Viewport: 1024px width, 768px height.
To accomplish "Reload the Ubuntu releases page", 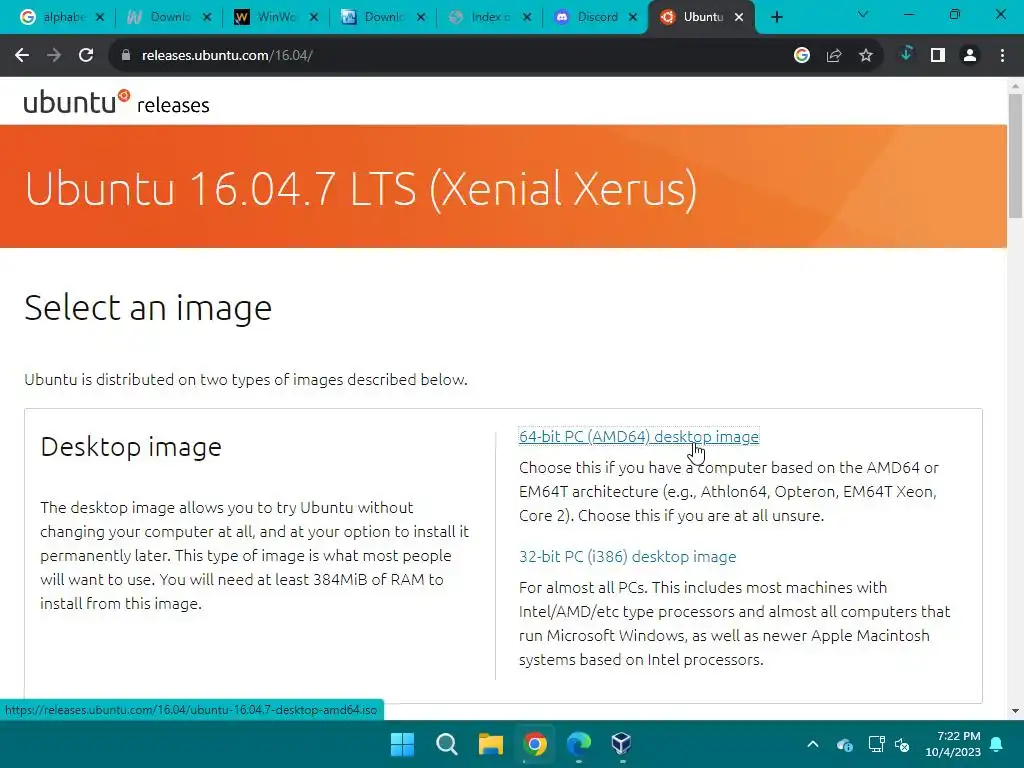I will pos(86,56).
